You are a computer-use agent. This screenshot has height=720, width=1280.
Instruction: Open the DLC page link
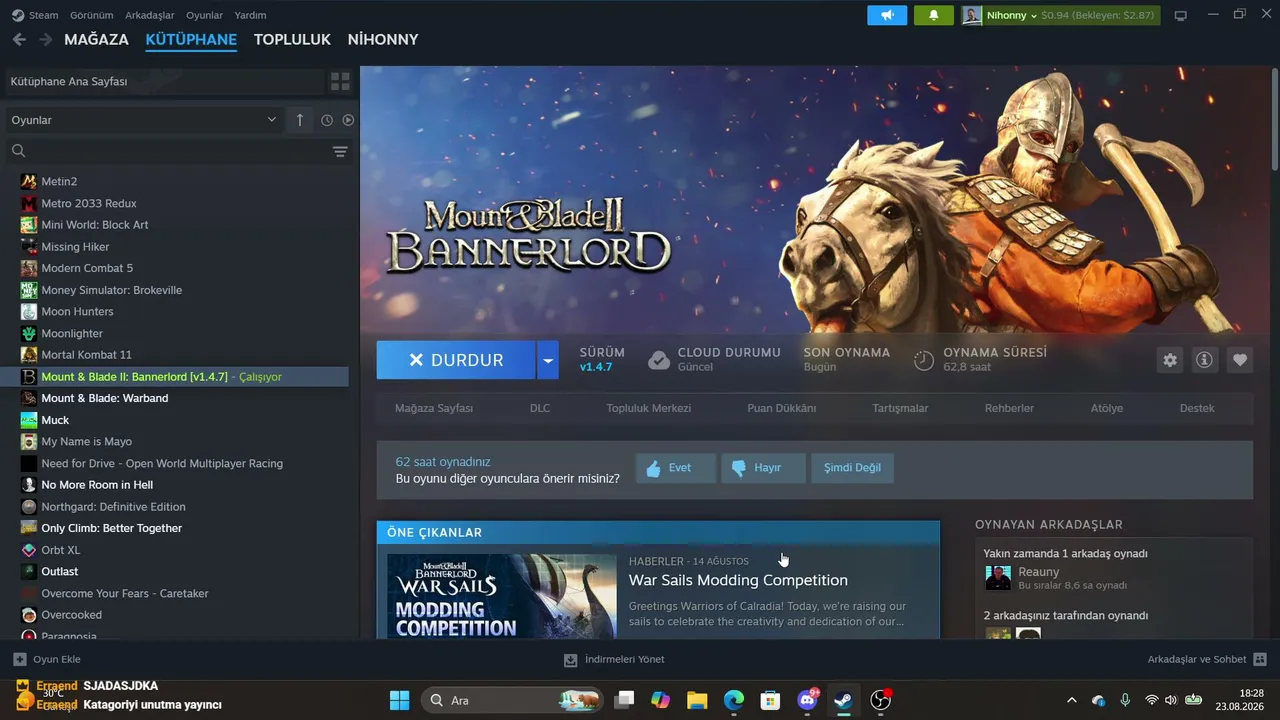[x=540, y=408]
